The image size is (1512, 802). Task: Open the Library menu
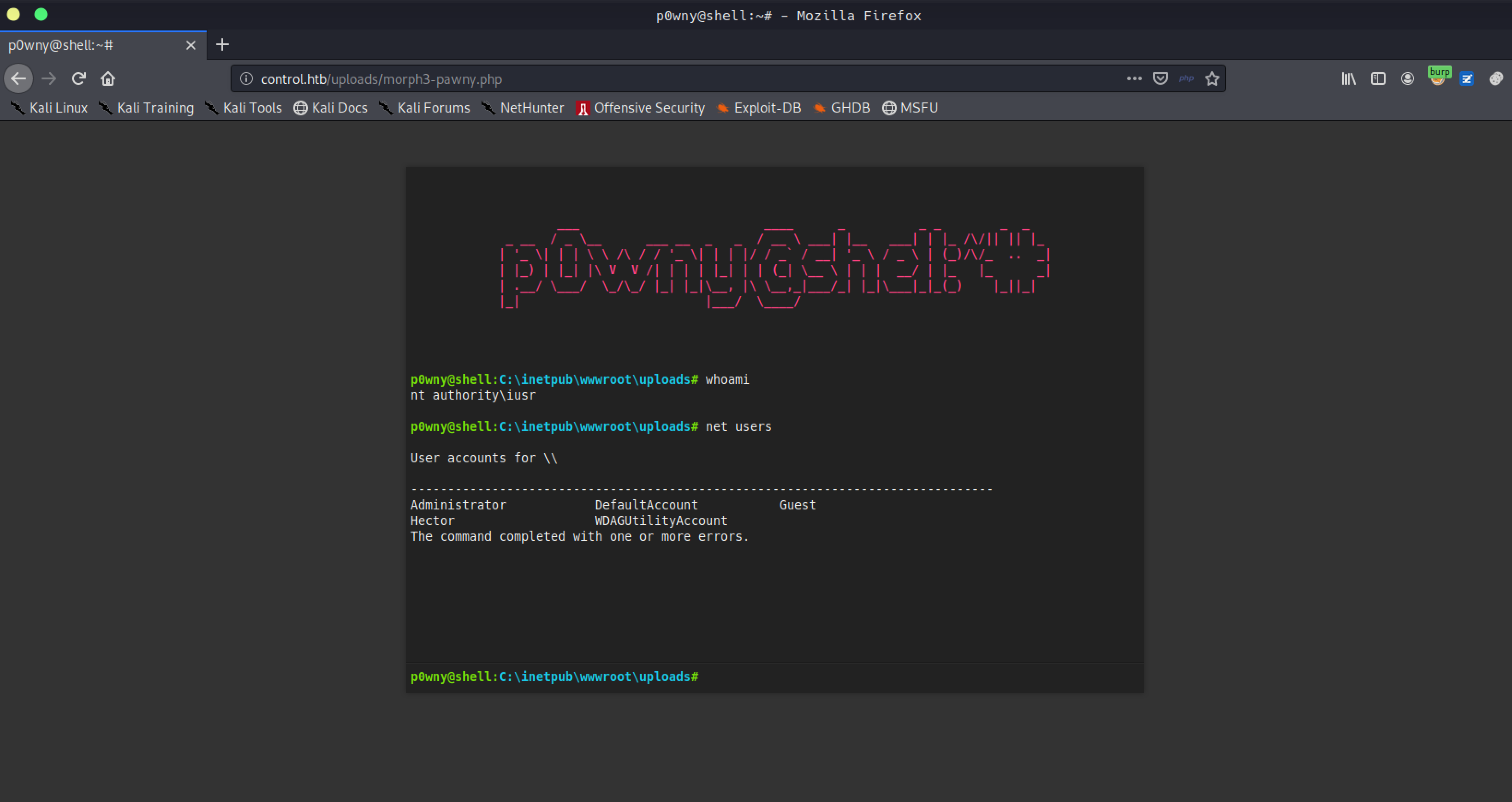coord(1349,78)
